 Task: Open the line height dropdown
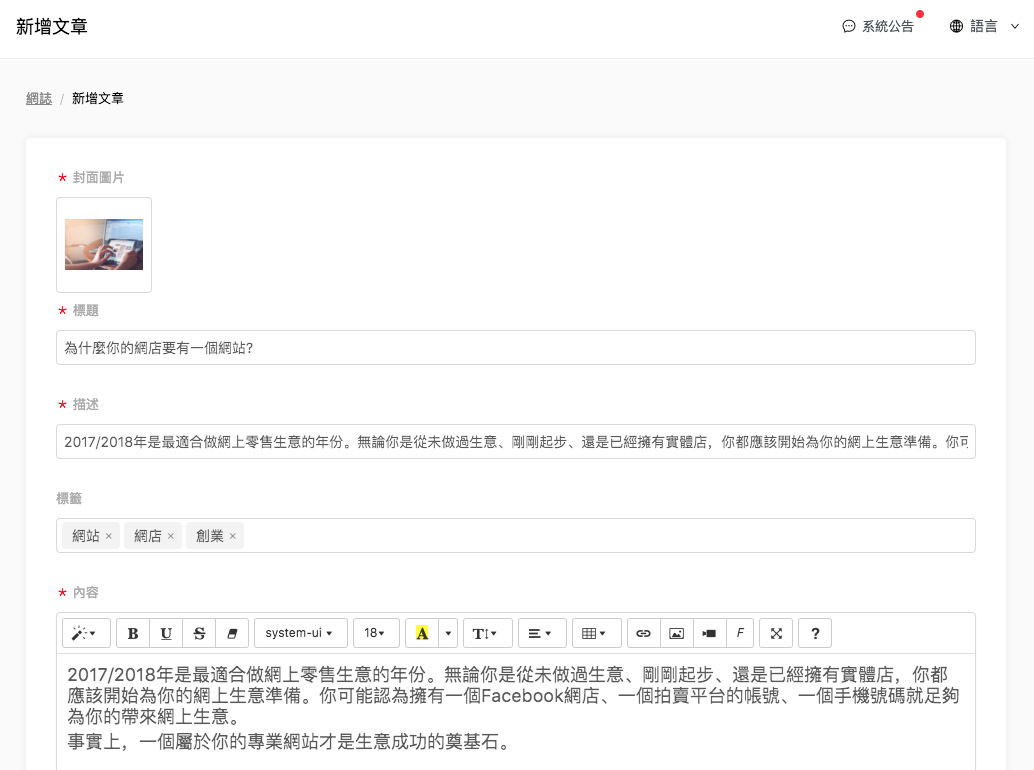point(487,634)
